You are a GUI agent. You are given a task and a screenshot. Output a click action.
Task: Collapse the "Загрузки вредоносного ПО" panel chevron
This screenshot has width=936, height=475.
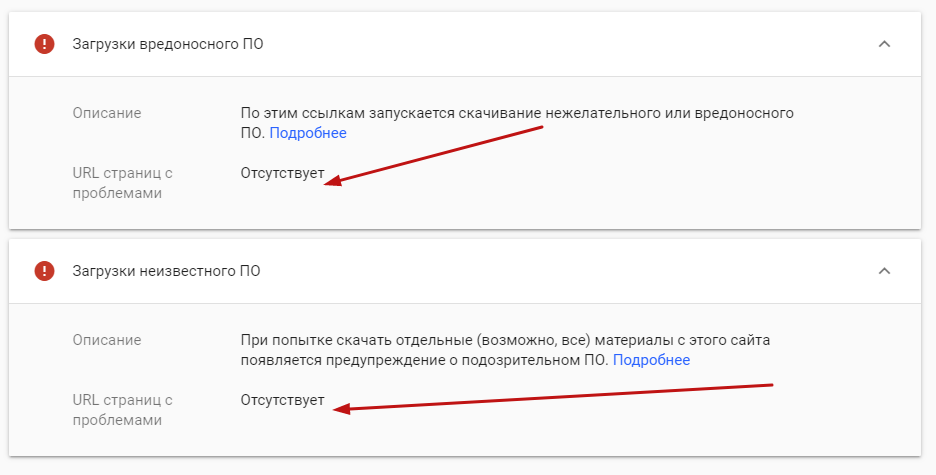[x=883, y=44]
